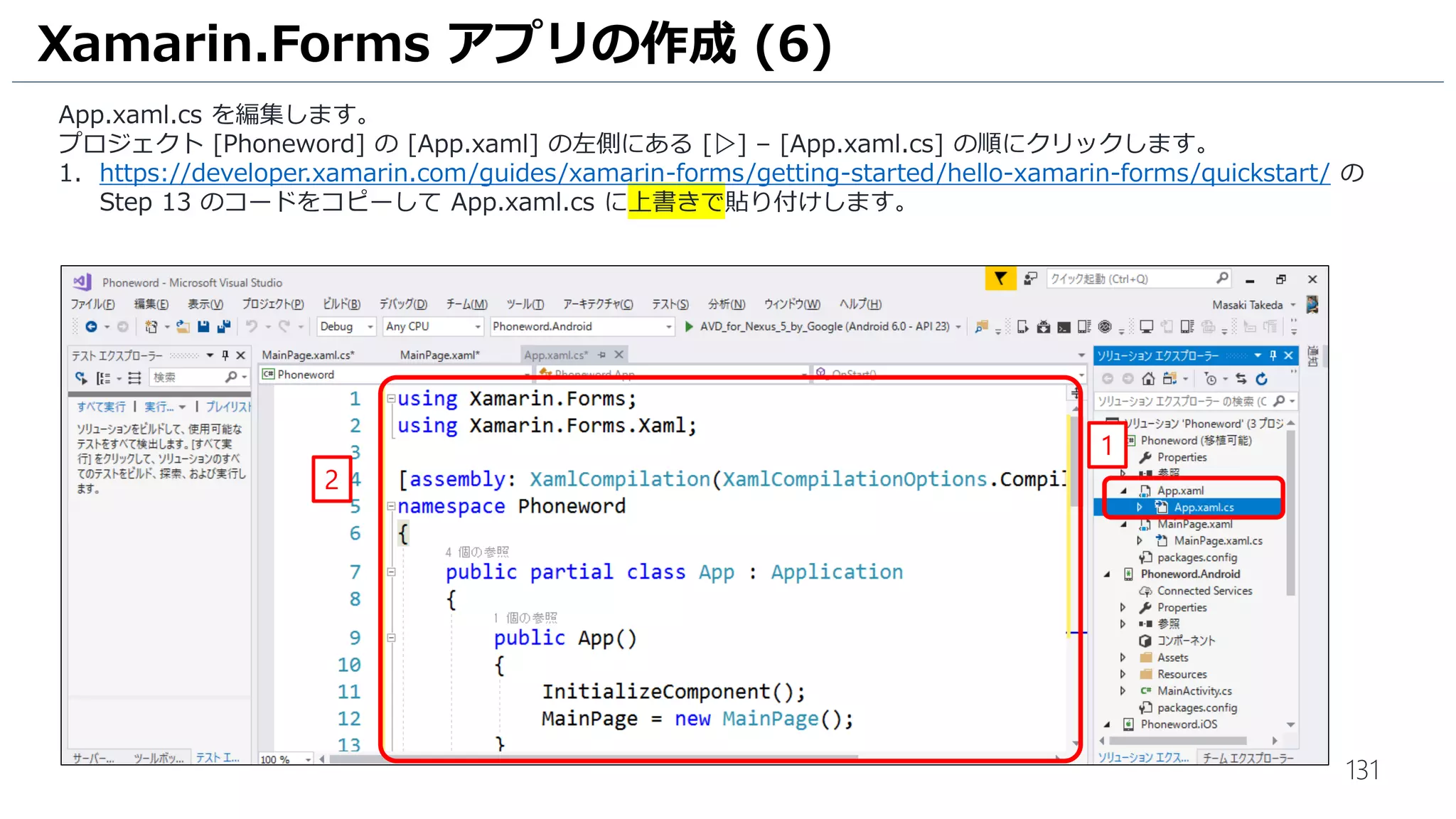Click the yellow notifications flag icon
The image size is (1456, 819).
(1000, 279)
